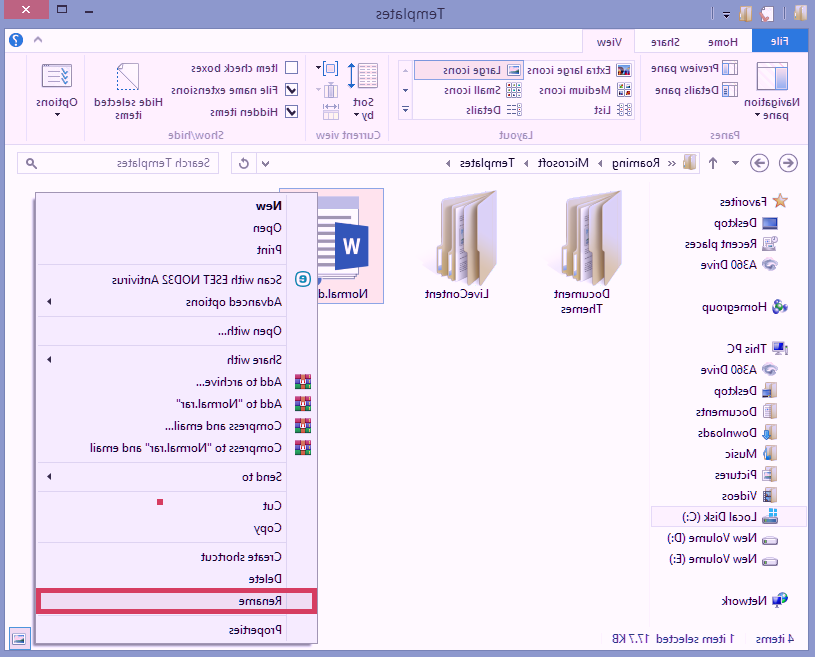Expand the Send to submenu

pyautogui.click(x=162, y=477)
